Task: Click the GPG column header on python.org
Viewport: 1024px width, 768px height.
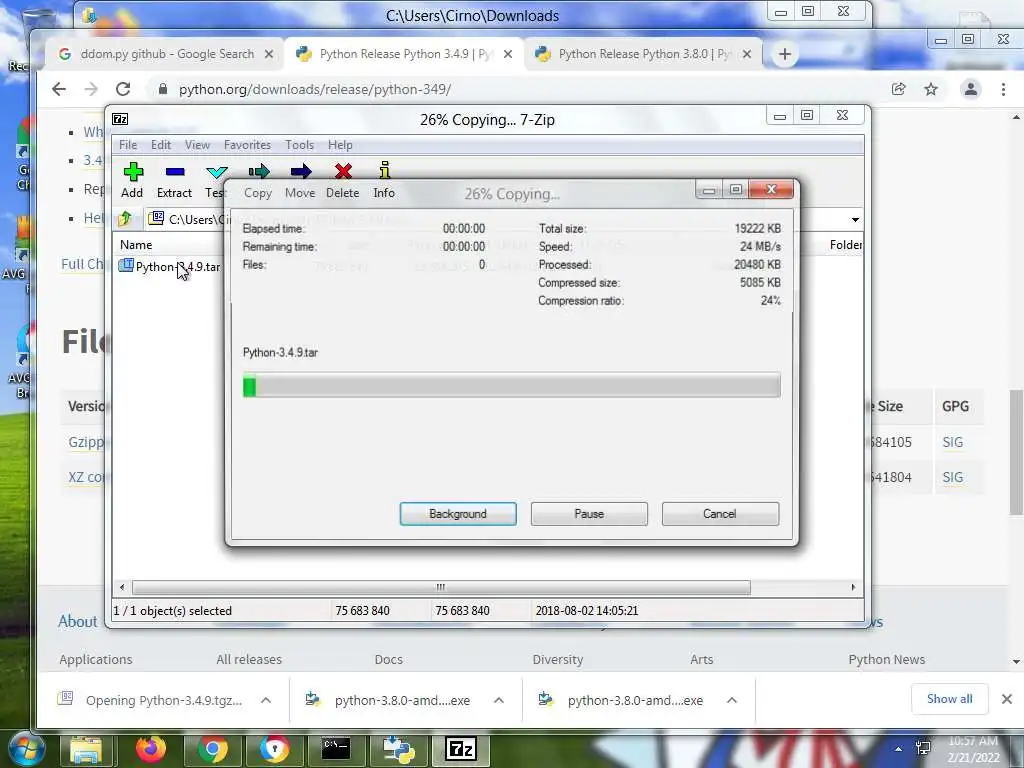Action: (955, 406)
